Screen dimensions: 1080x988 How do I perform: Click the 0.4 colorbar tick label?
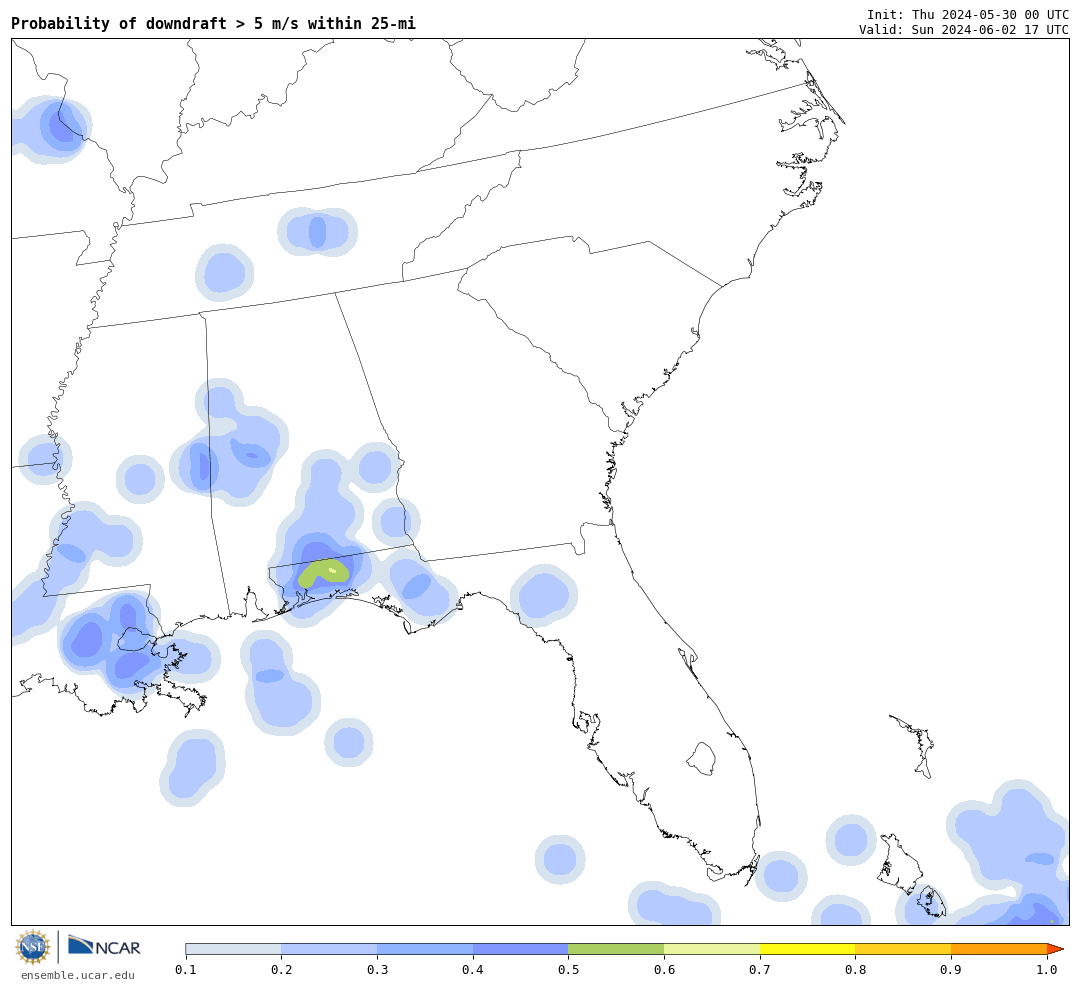click(472, 970)
